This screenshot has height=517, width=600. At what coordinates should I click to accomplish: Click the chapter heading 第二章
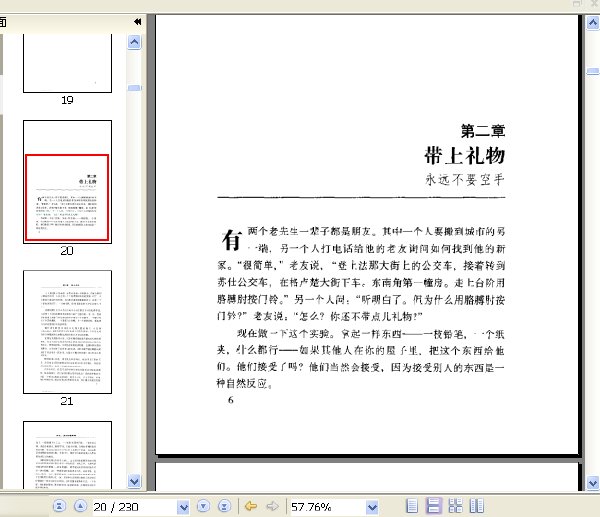tap(483, 131)
